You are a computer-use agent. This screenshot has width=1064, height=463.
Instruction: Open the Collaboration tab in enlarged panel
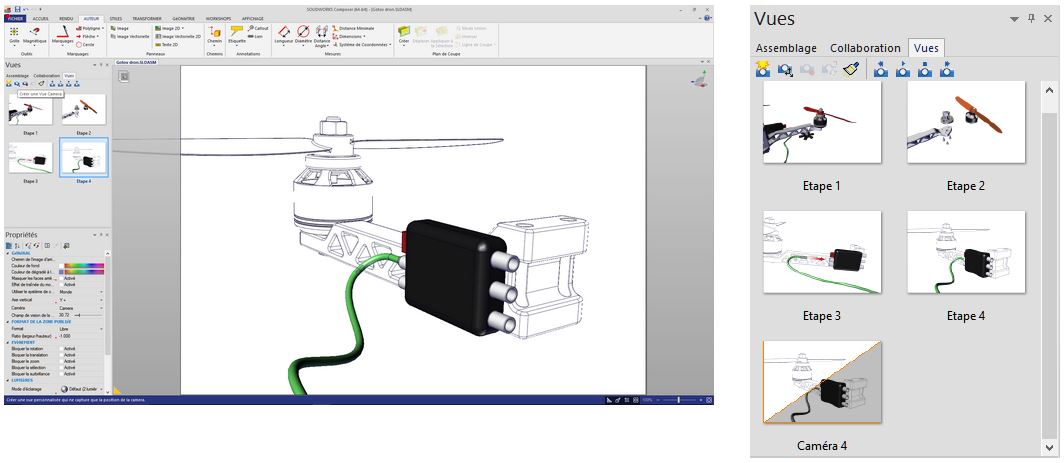click(x=865, y=48)
